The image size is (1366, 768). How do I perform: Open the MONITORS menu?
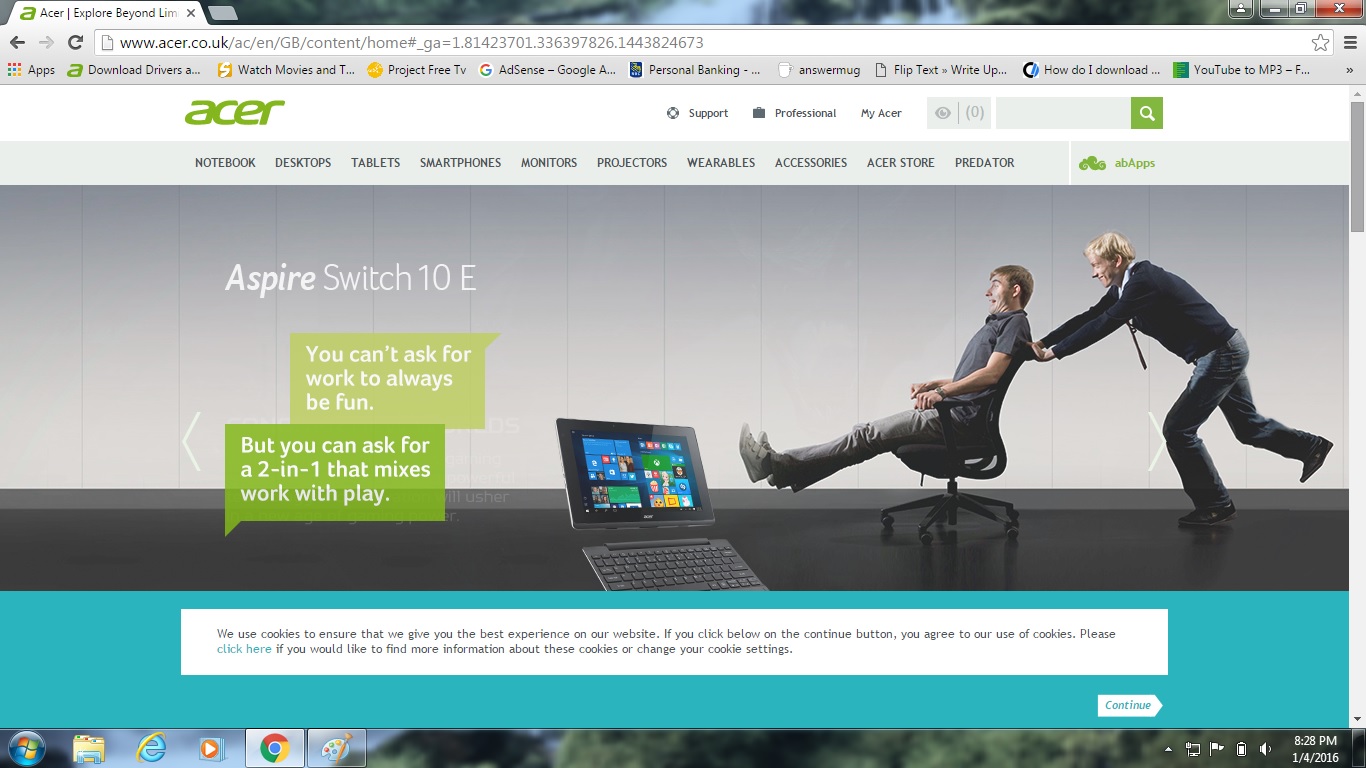(549, 163)
